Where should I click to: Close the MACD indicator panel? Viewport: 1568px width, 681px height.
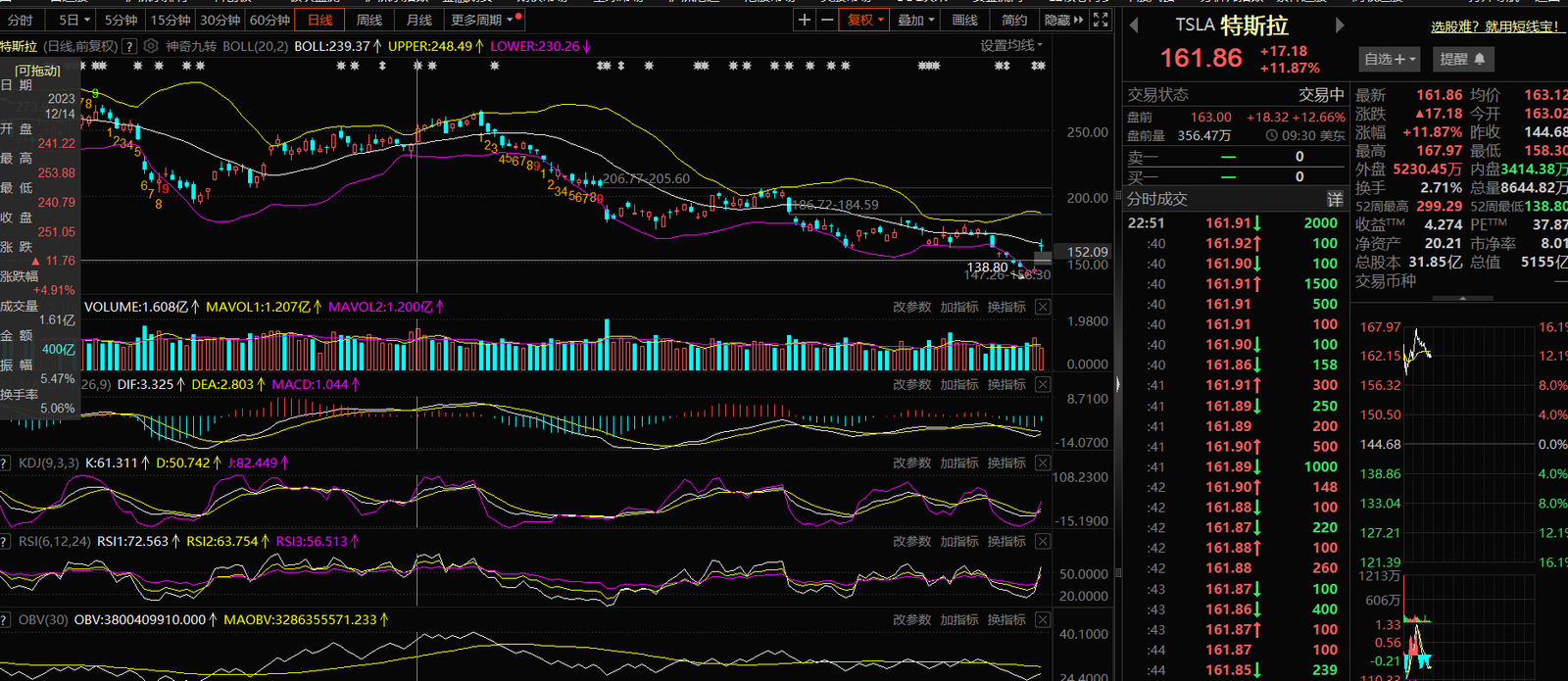(1043, 385)
